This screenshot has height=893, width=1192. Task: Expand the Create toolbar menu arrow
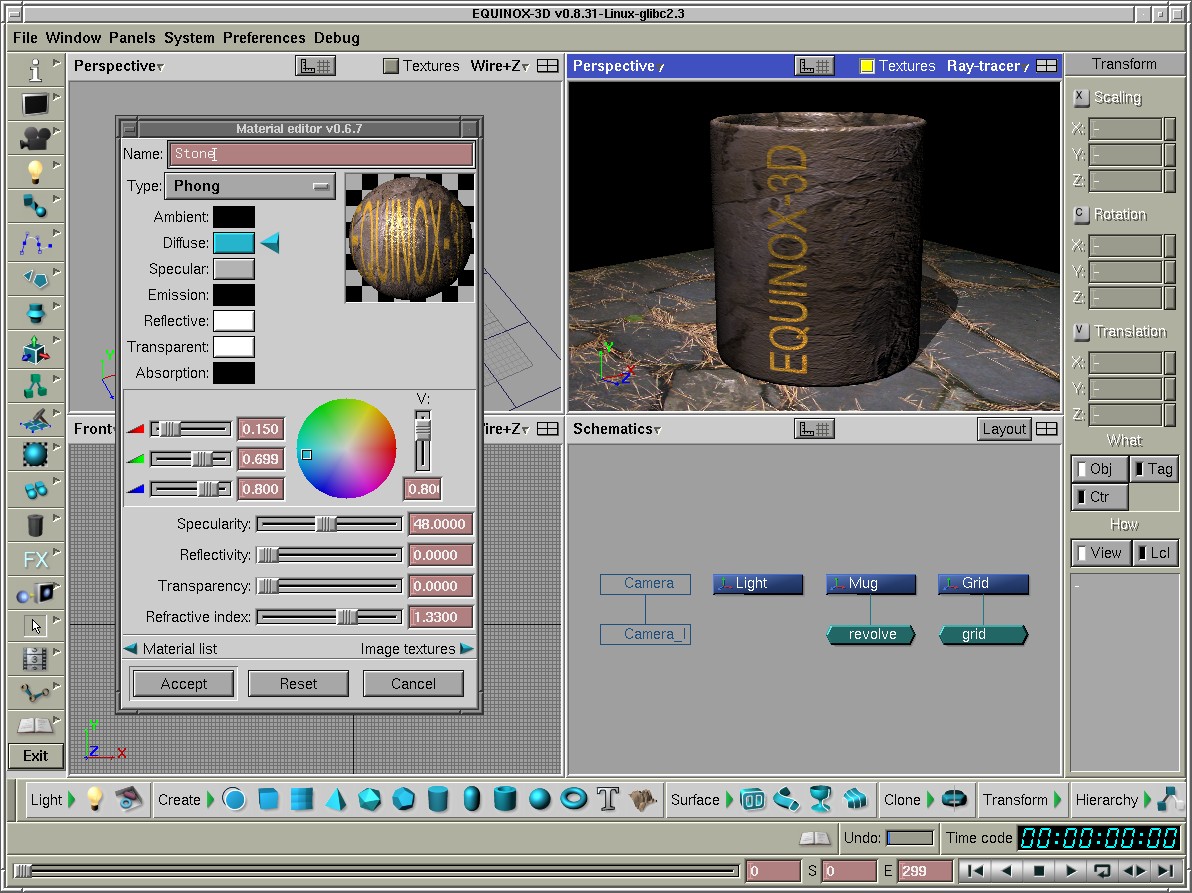coord(211,800)
